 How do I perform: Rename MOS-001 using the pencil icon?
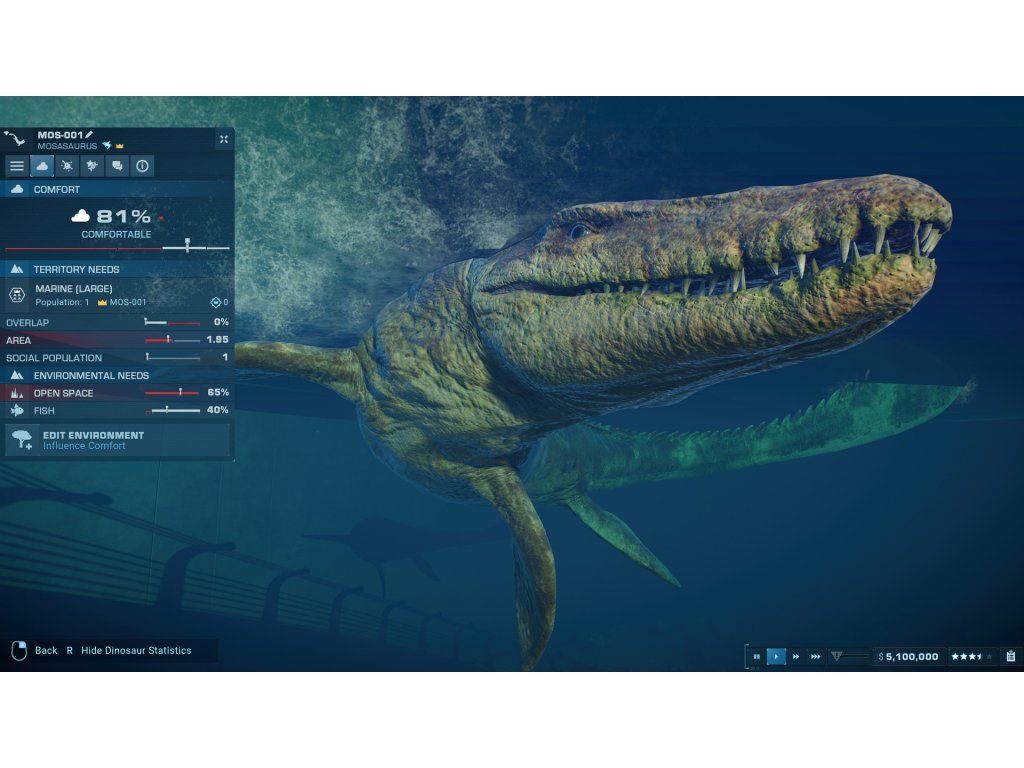[89, 134]
